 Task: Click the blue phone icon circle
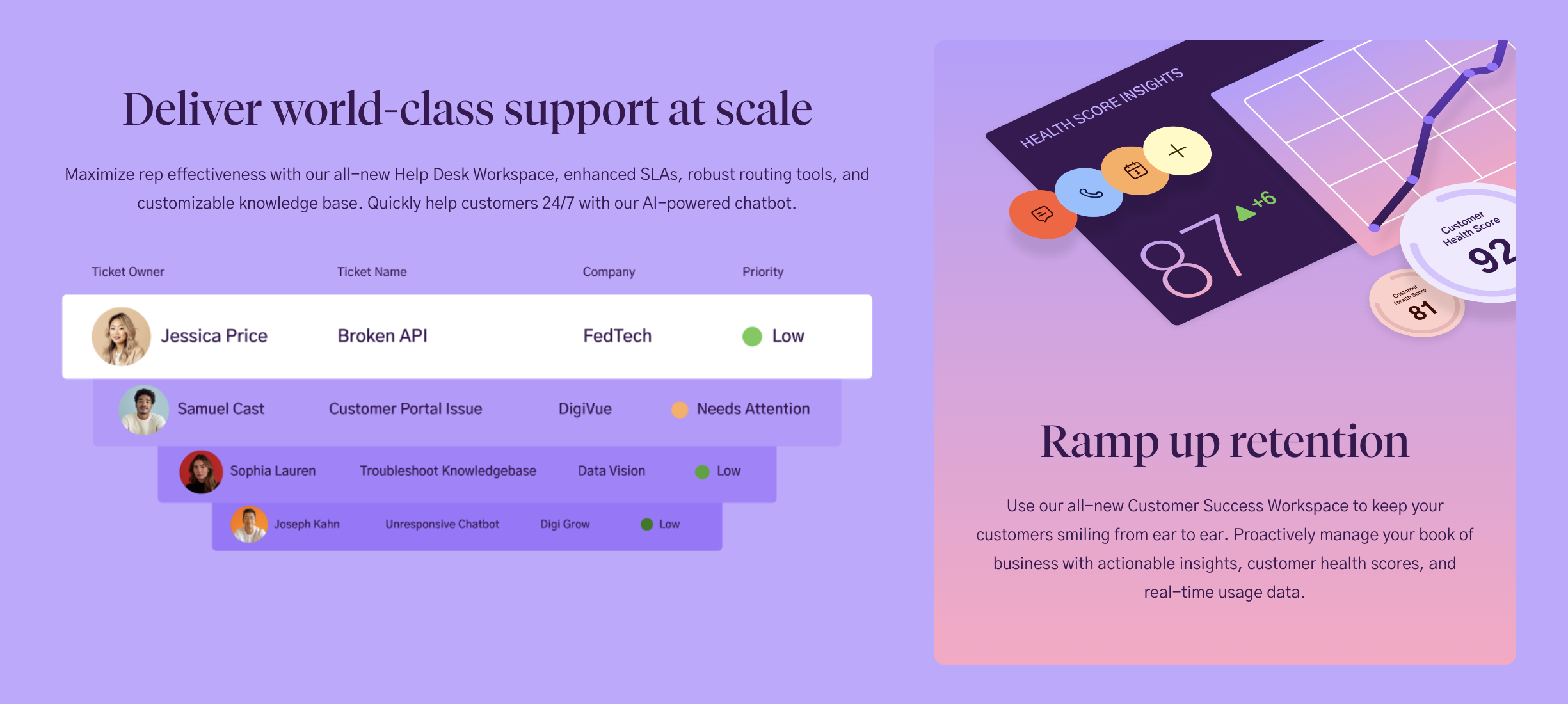point(1089,193)
